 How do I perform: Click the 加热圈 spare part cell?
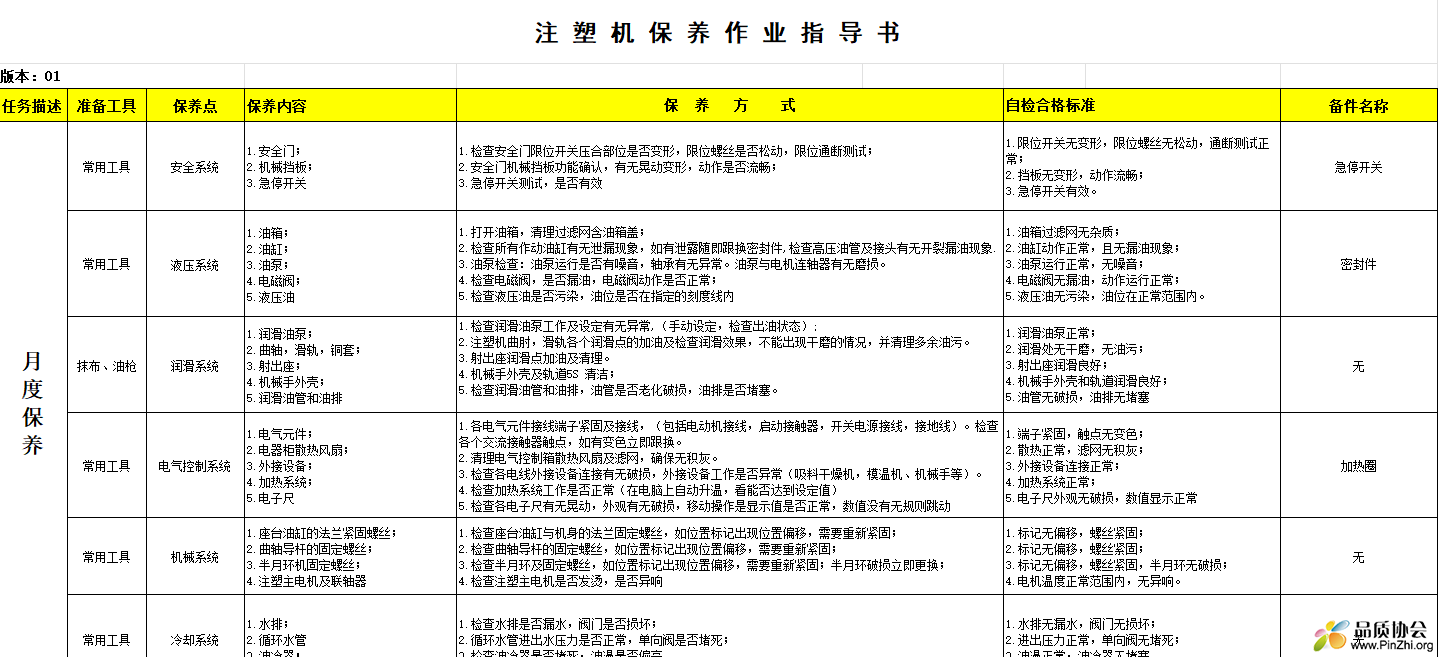click(x=1359, y=466)
